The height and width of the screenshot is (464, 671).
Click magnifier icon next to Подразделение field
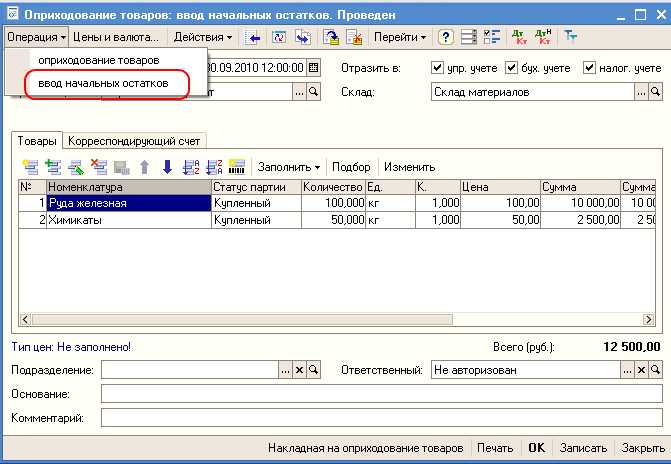point(313,370)
